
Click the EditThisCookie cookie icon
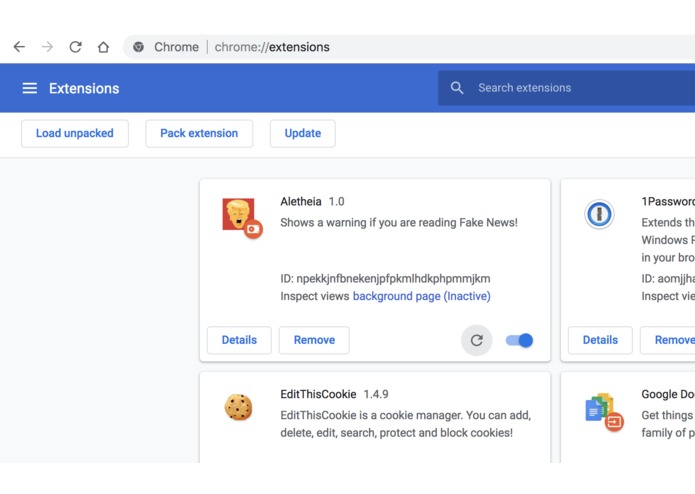(238, 407)
